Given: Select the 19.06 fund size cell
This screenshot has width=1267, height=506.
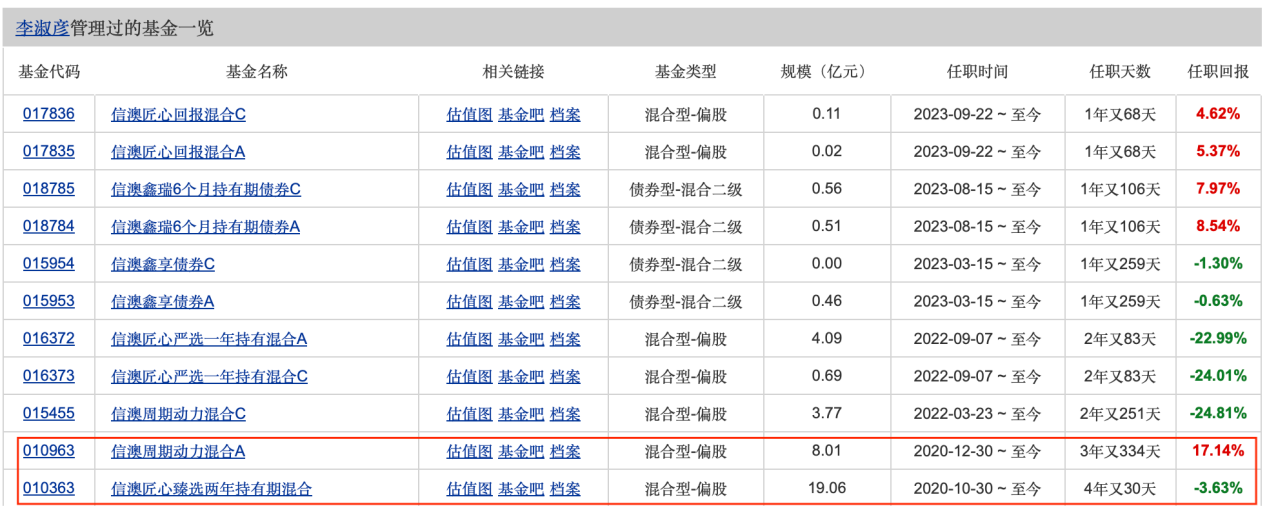Looking at the screenshot, I should click(x=827, y=489).
